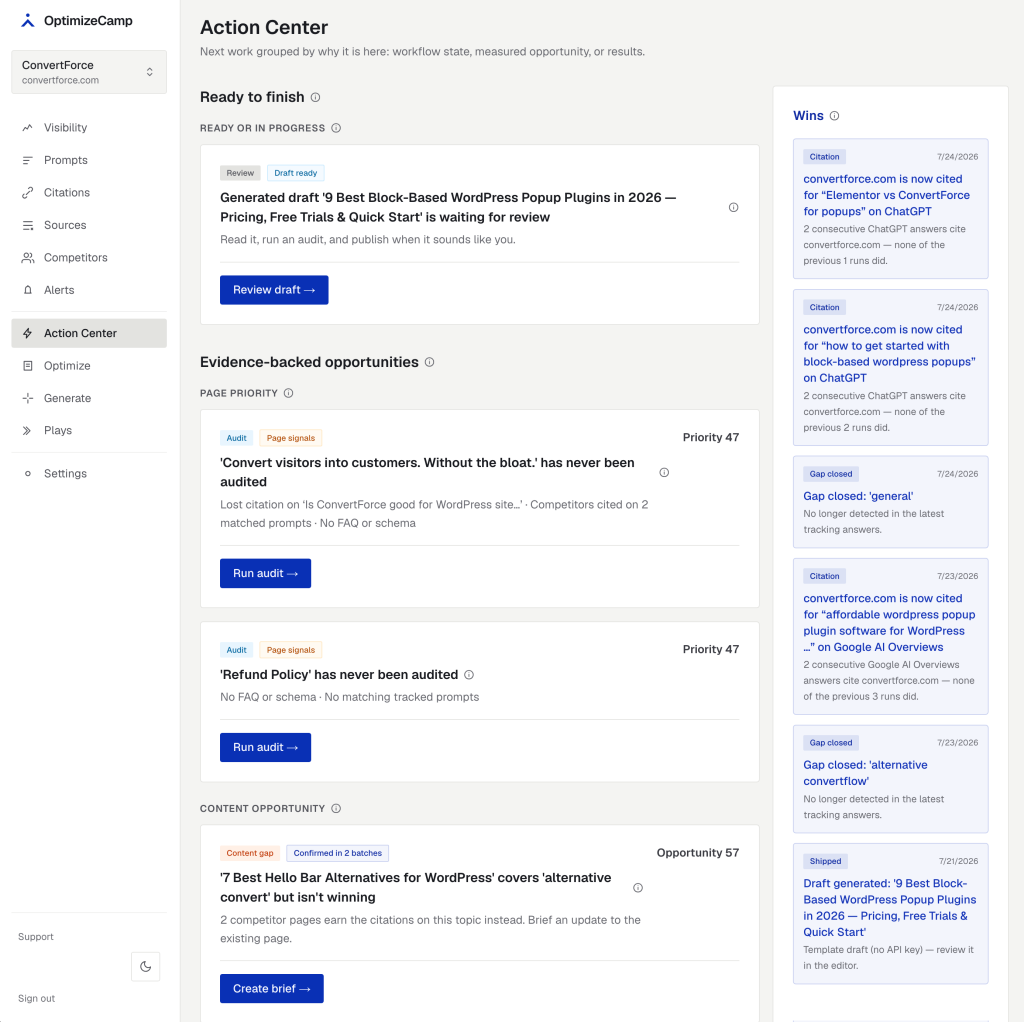Click the Action Center lightning icon
Viewport: 1024px width, 1022px height.
[x=27, y=333]
